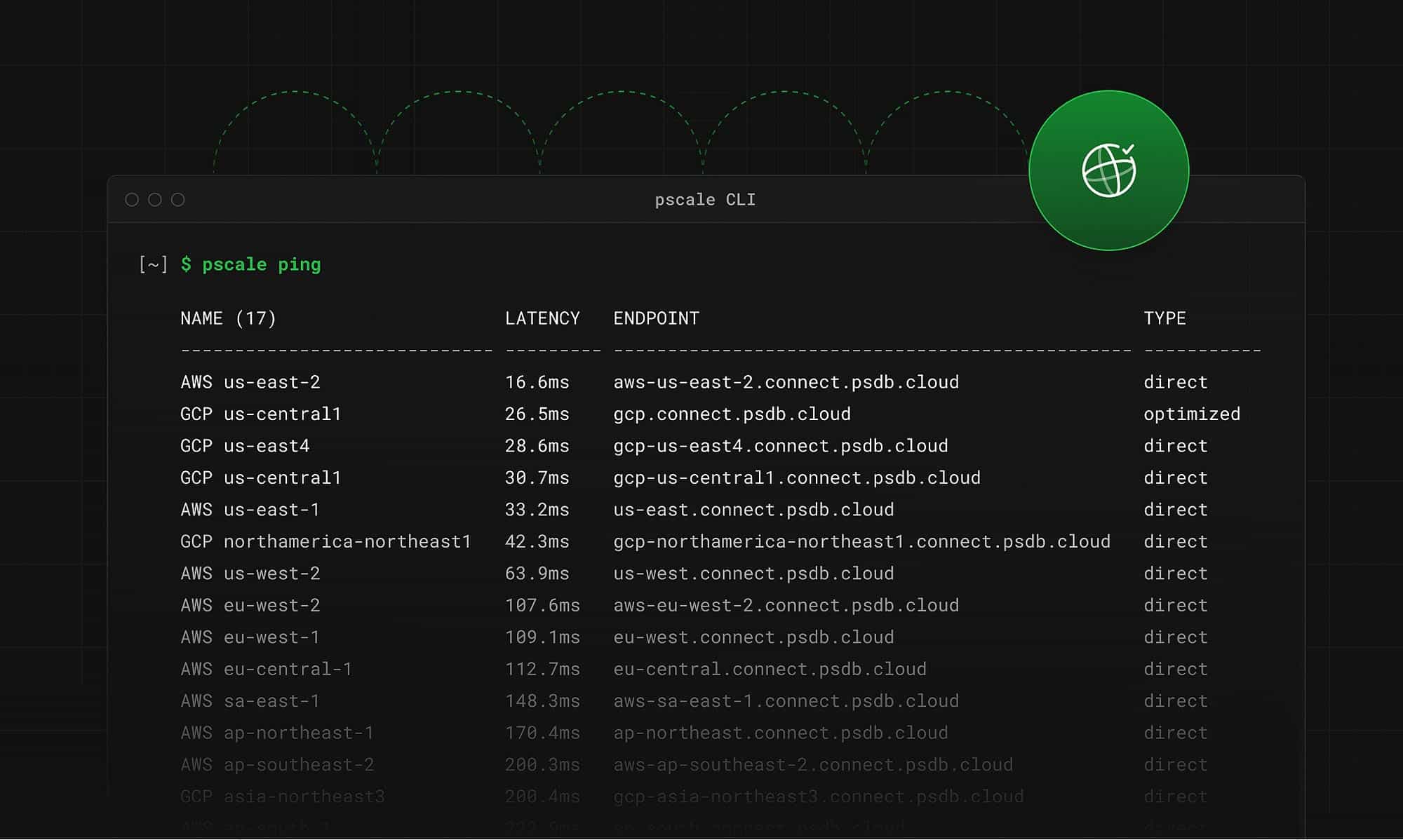Click the LATENCY column header

pos(541,318)
